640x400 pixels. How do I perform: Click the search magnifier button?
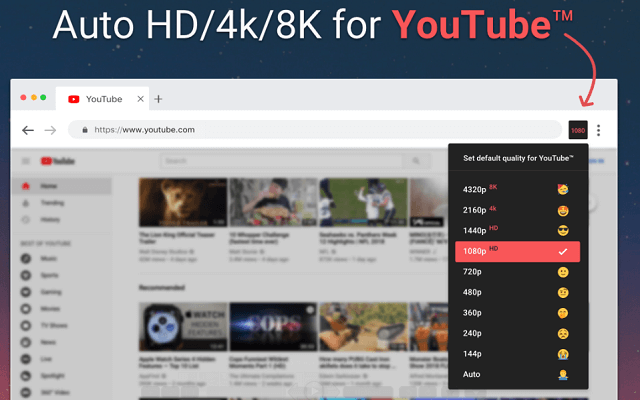[x=416, y=161]
